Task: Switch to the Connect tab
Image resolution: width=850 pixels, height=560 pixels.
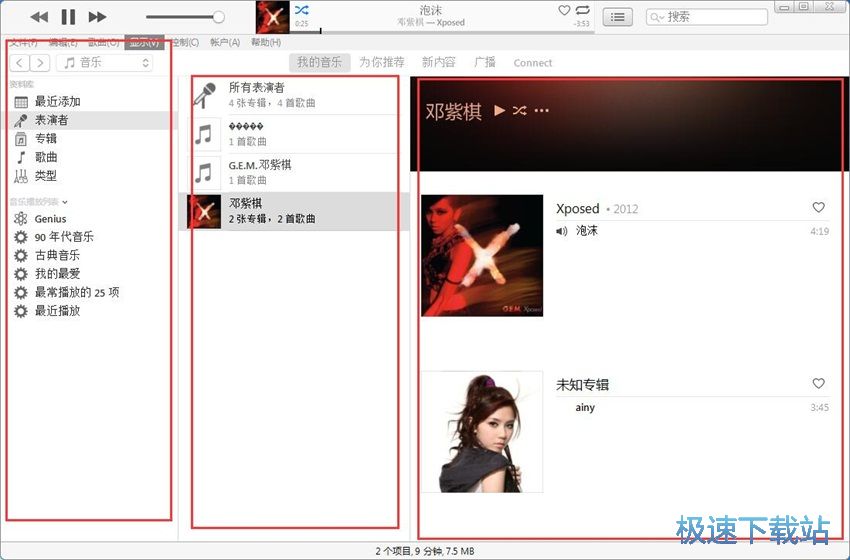Action: (x=532, y=63)
